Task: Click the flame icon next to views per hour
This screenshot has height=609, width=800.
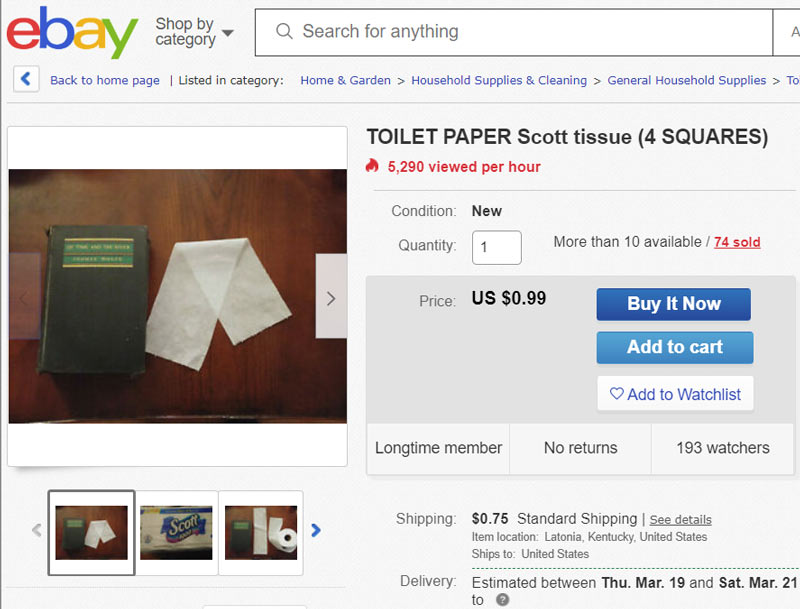Action: pyautogui.click(x=373, y=167)
